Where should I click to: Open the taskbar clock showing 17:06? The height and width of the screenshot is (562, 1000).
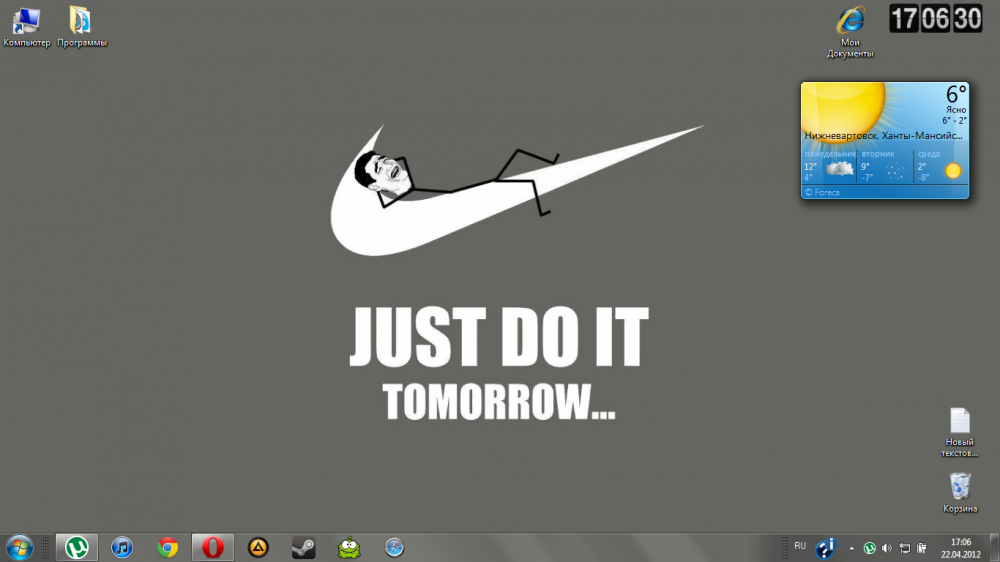tap(960, 548)
